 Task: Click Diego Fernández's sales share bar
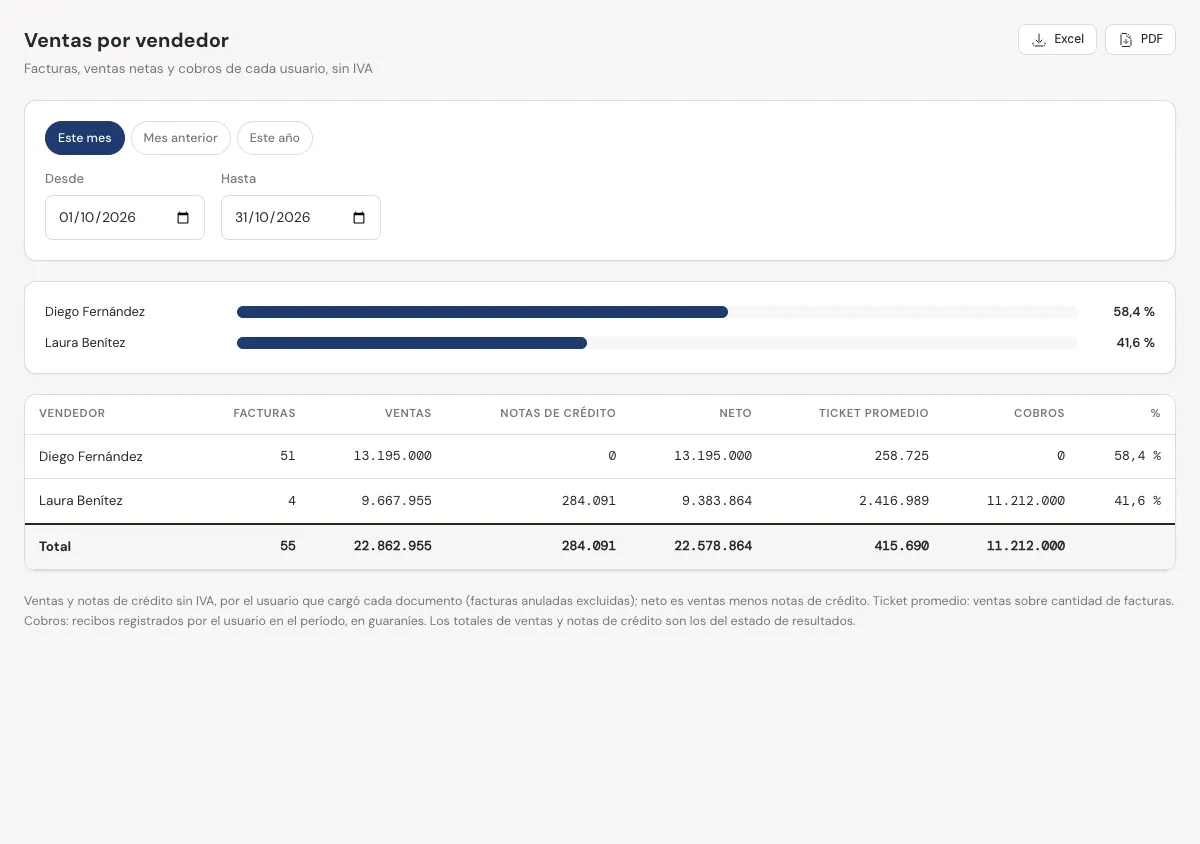(x=482, y=312)
